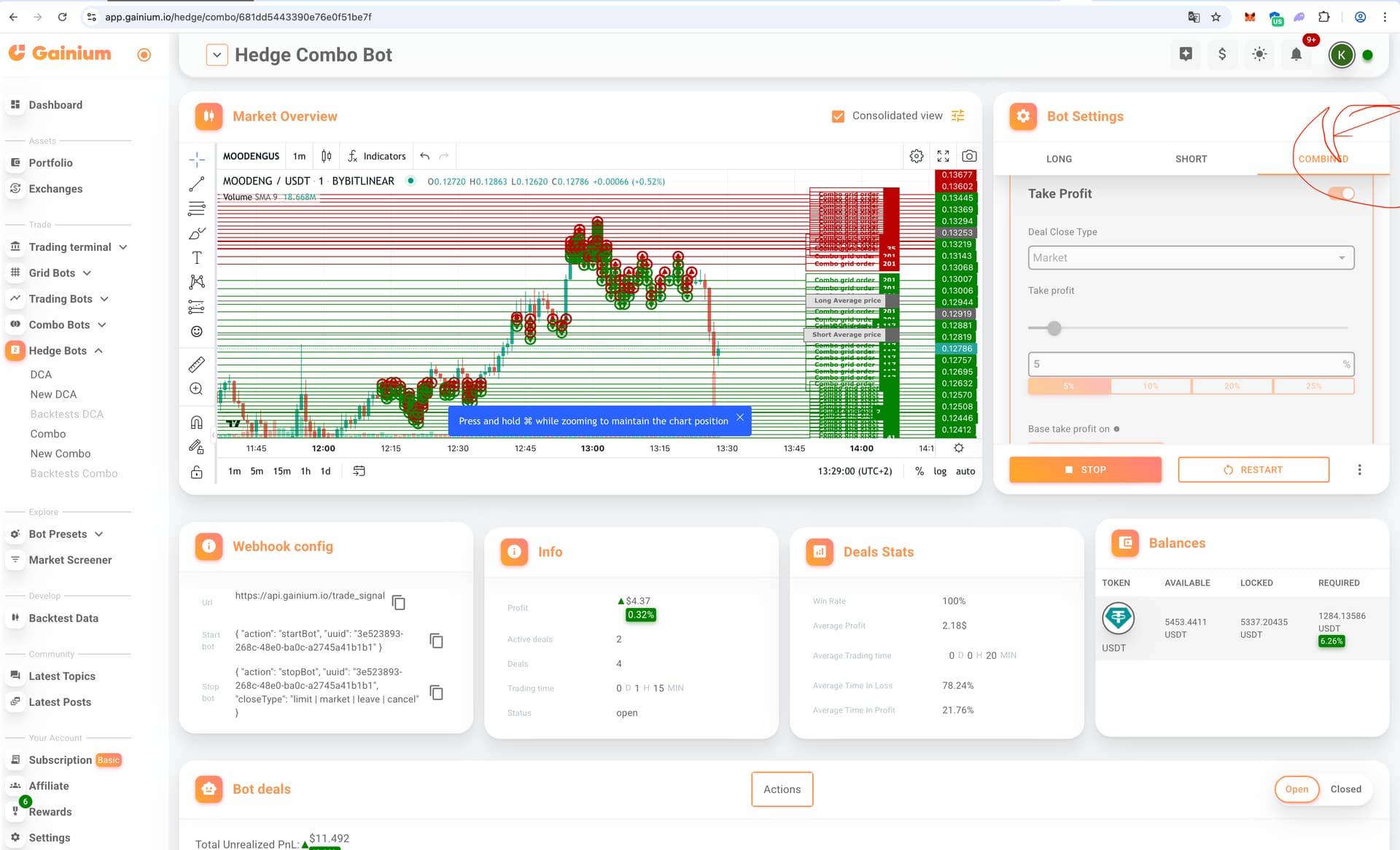The width and height of the screenshot is (1400, 850).
Task: Switch theme with sun icon
Action: coord(1259,55)
